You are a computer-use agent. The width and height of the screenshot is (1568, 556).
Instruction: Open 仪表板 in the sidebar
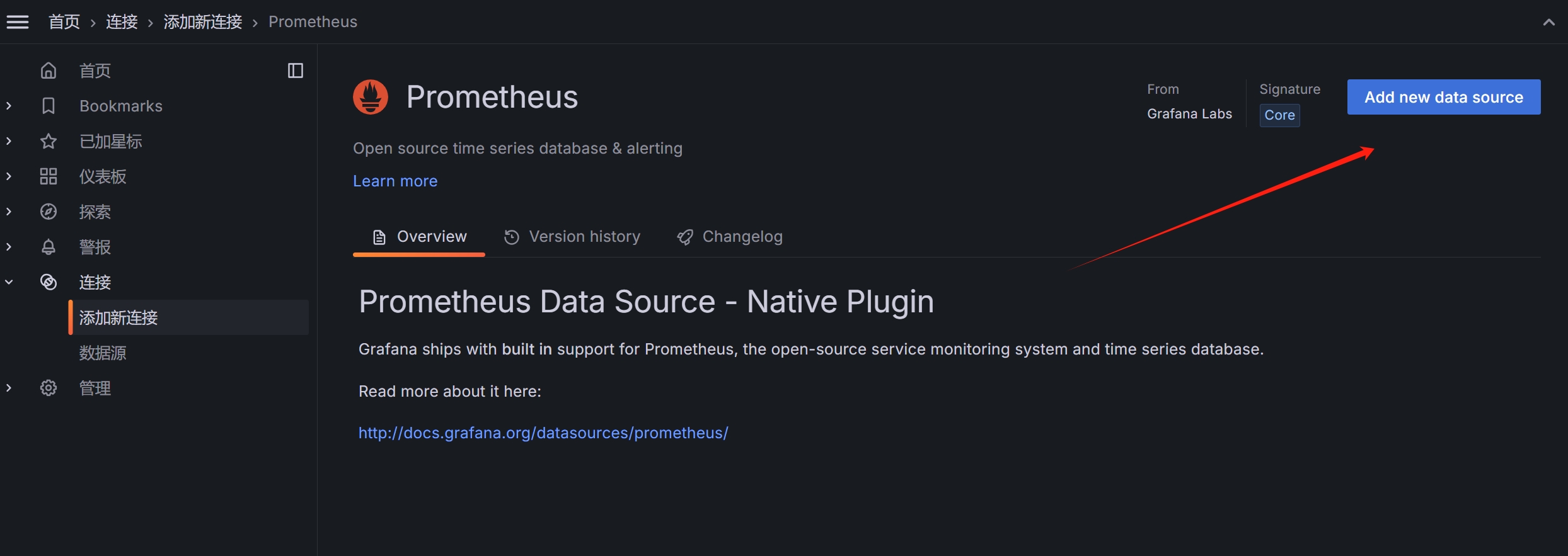click(103, 176)
